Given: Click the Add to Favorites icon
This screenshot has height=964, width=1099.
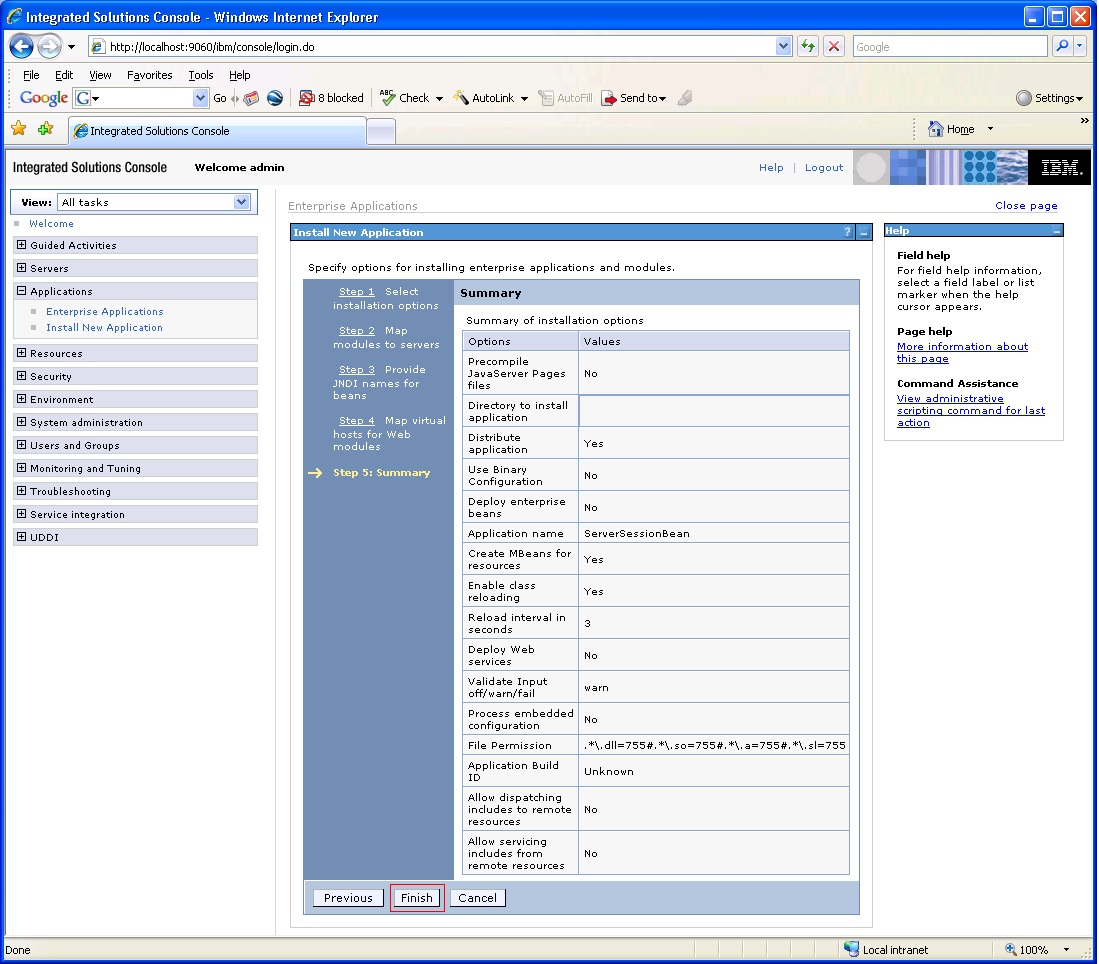Looking at the screenshot, I should tap(46, 128).
